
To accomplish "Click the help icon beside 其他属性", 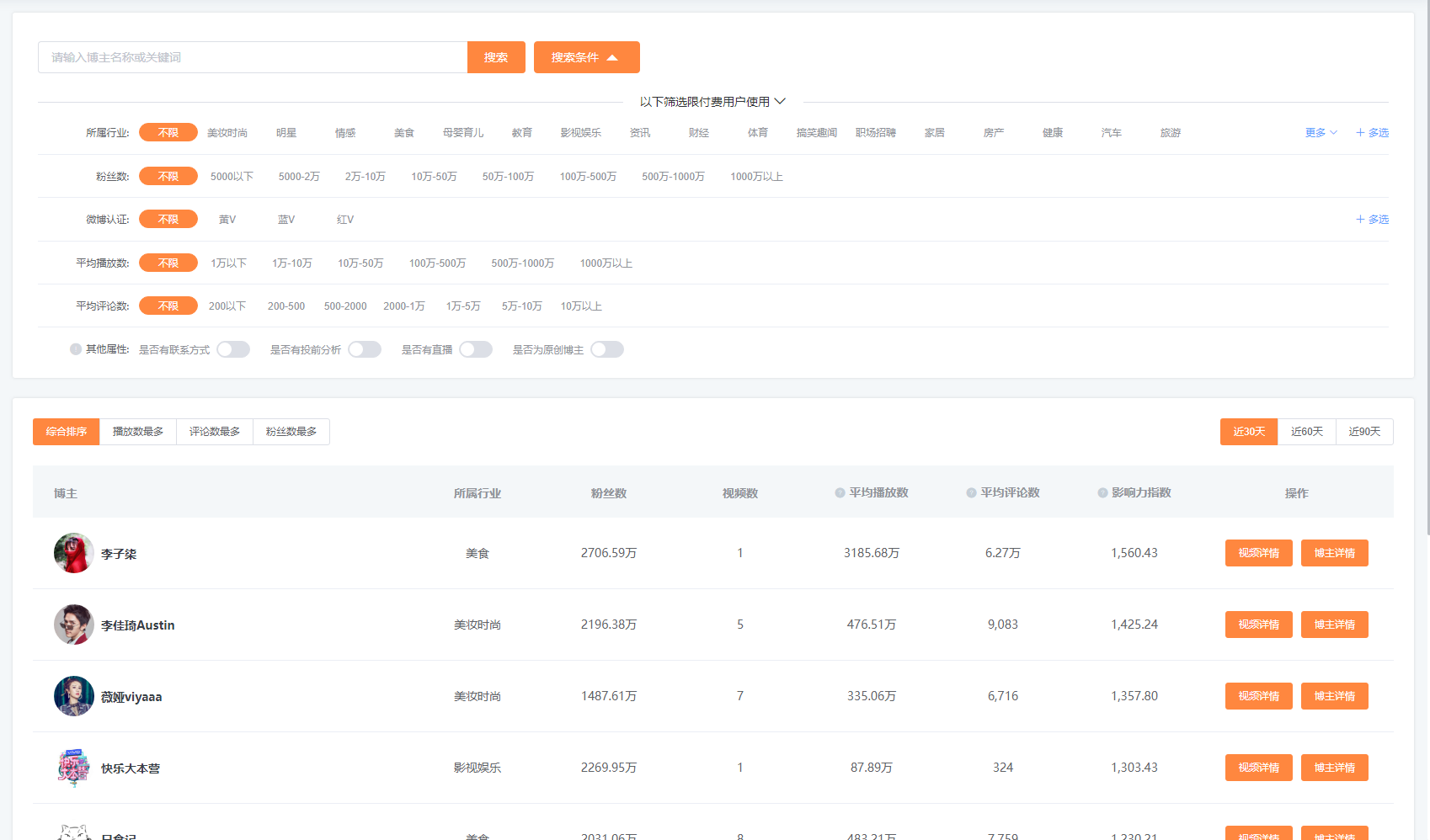I will coord(76,349).
